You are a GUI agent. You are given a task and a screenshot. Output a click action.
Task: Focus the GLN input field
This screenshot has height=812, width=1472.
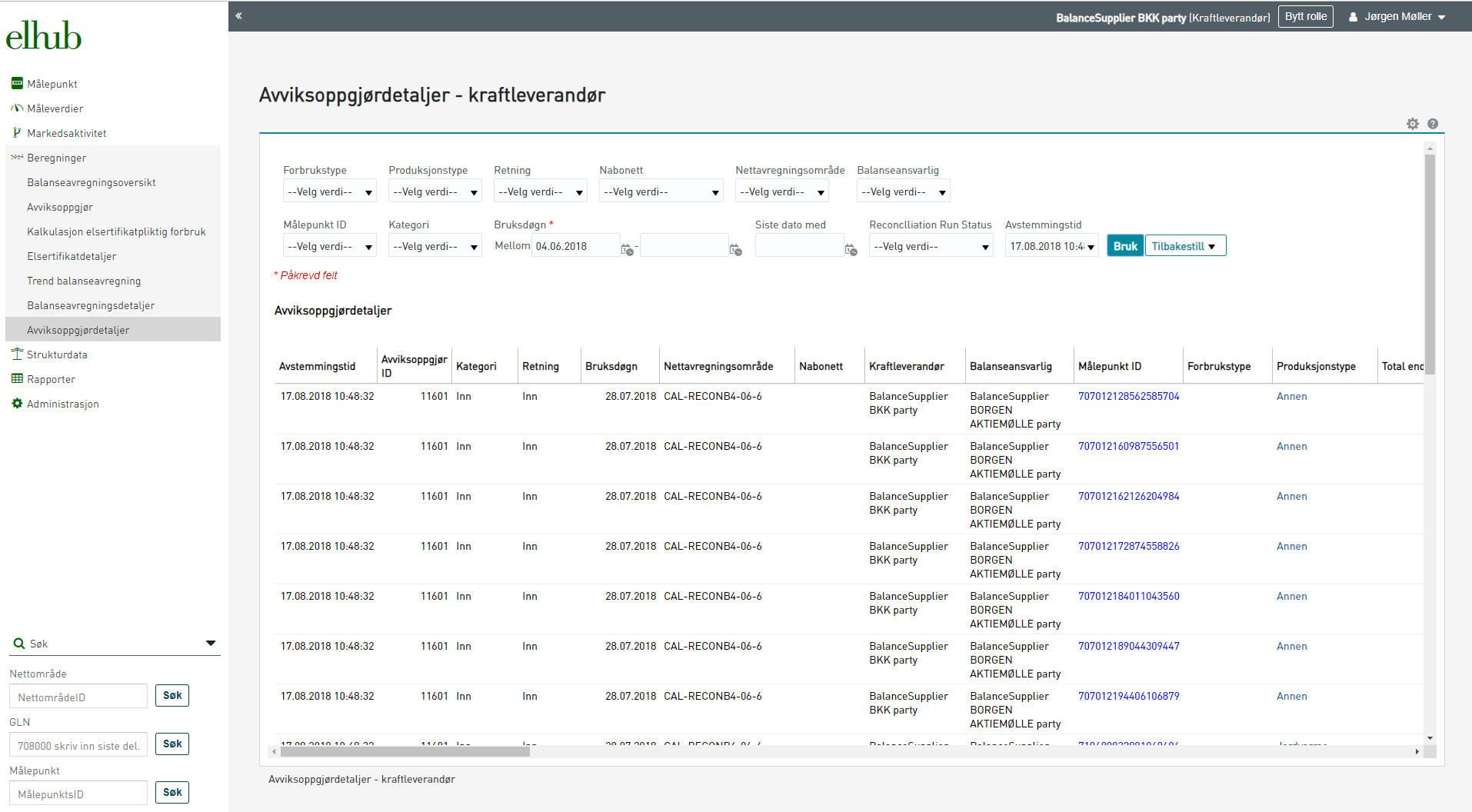point(78,745)
